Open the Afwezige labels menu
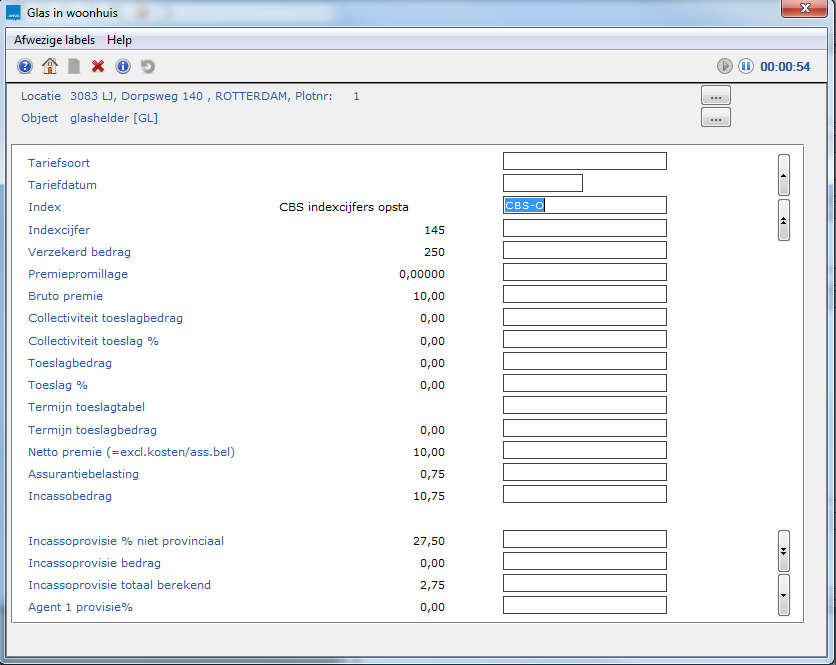The width and height of the screenshot is (836, 665). (55, 40)
